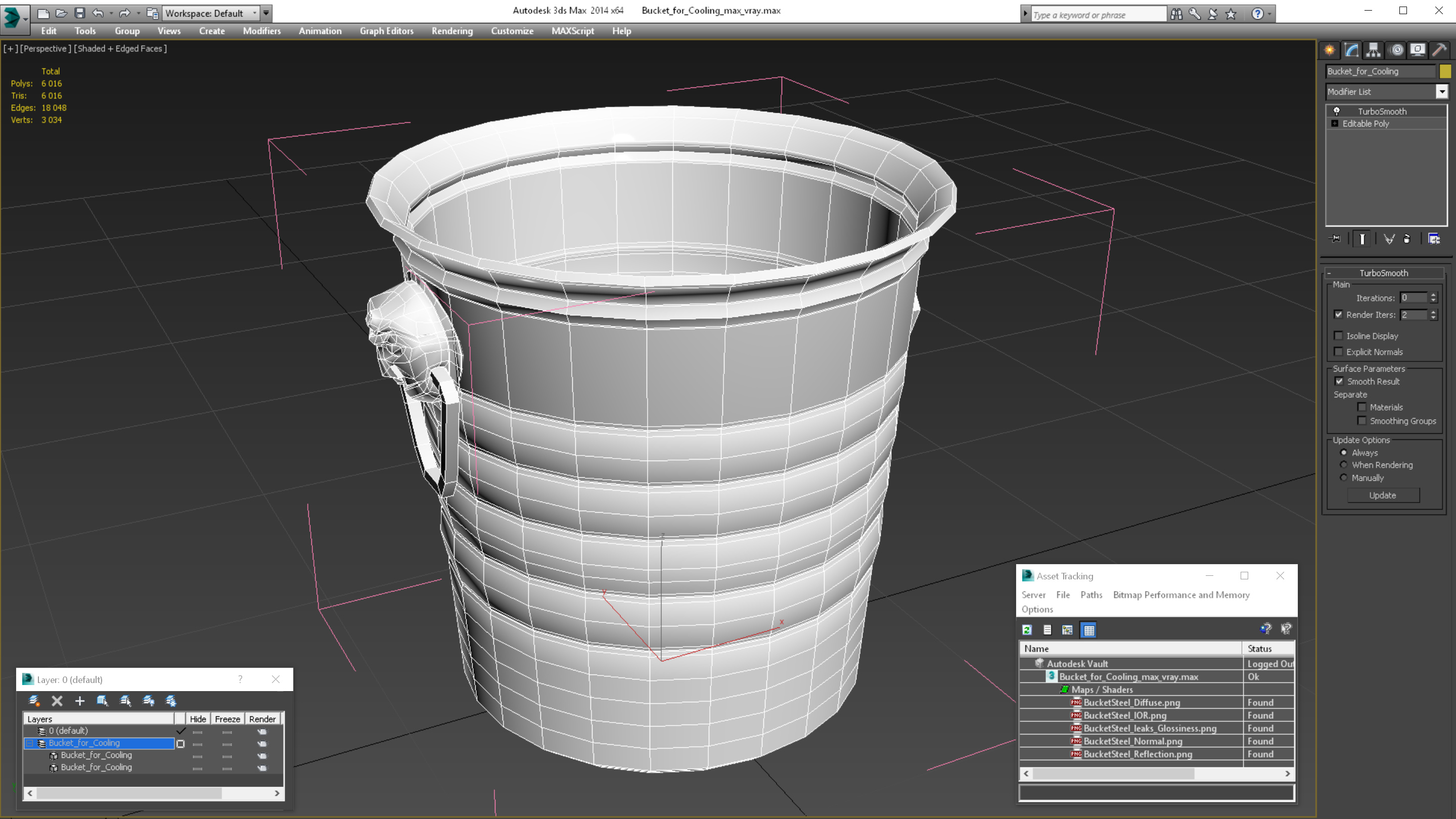Click the Iterations spinner arrows
Screen dimensions: 1456x819
point(1433,298)
